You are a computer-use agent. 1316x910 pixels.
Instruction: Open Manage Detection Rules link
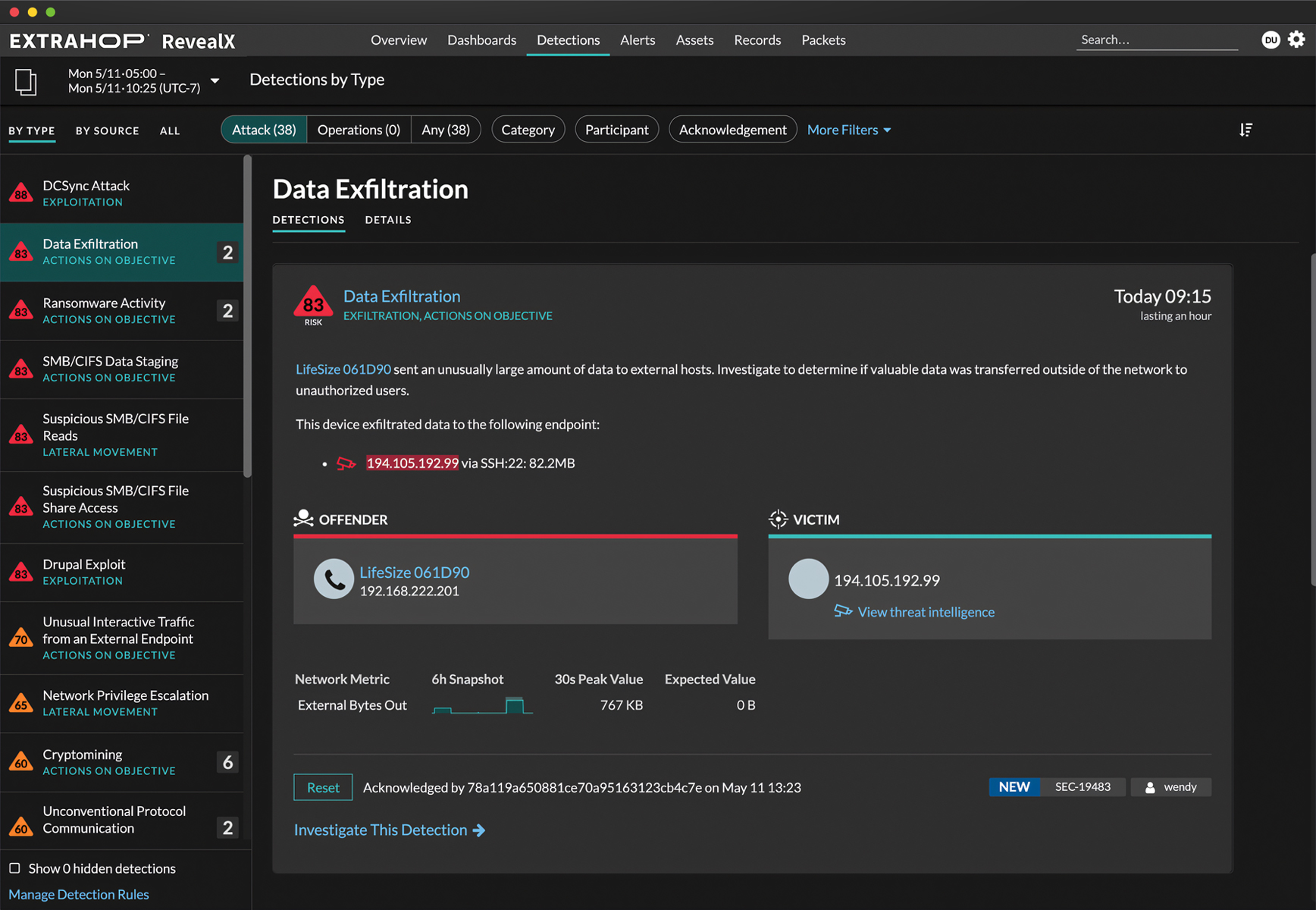tap(79, 894)
